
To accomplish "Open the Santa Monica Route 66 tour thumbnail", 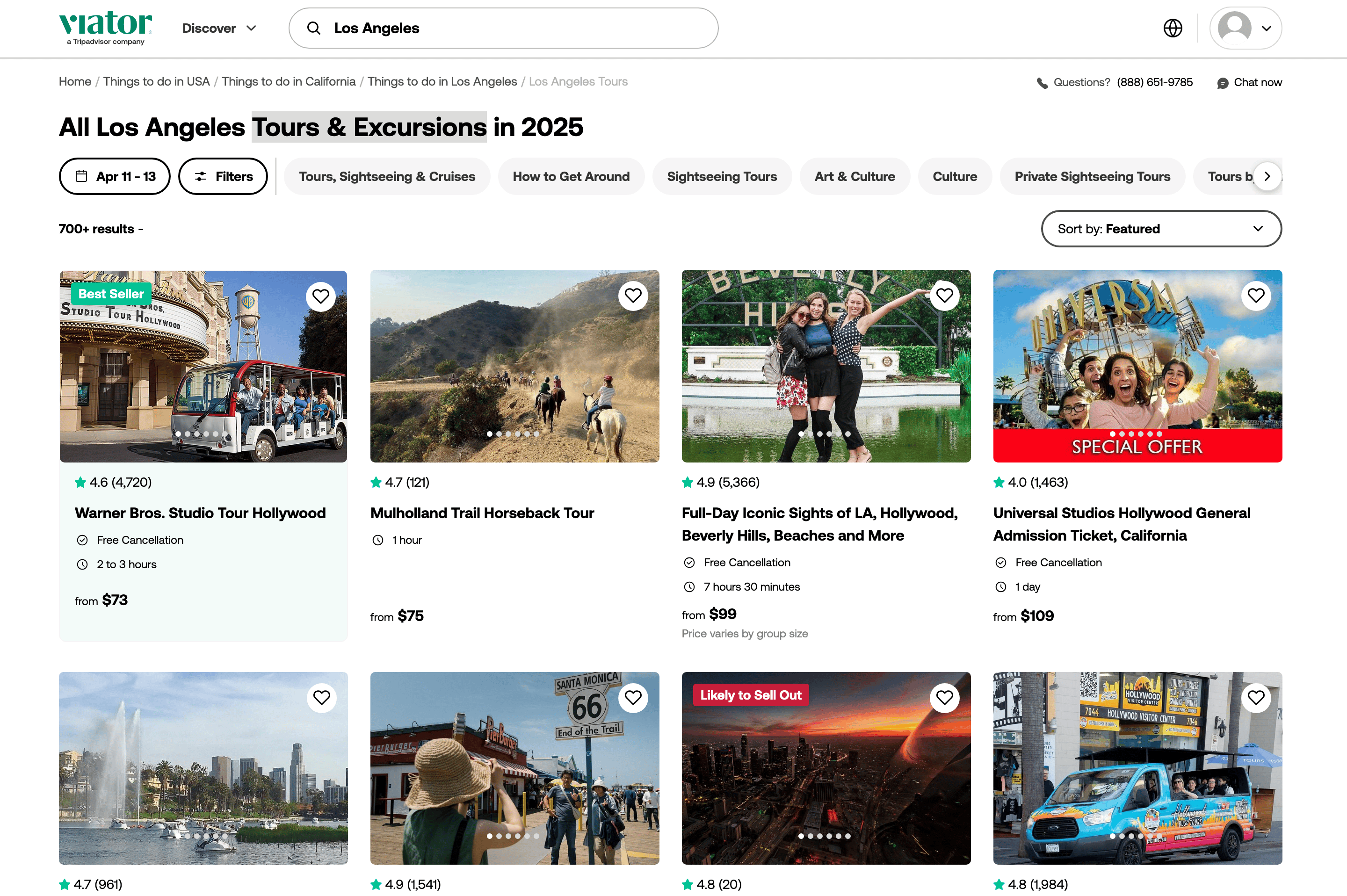I will pos(514,767).
